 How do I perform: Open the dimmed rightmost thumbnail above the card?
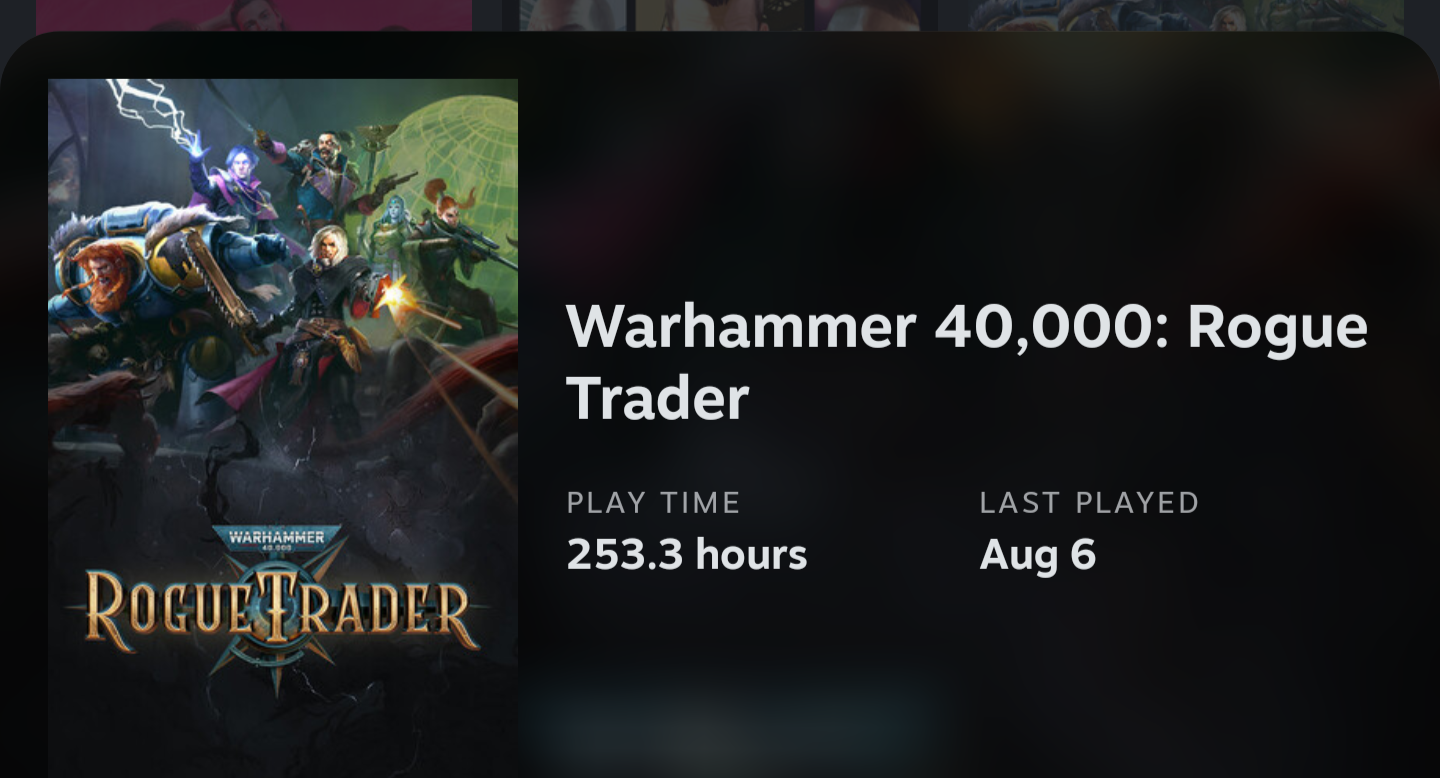click(x=1171, y=15)
